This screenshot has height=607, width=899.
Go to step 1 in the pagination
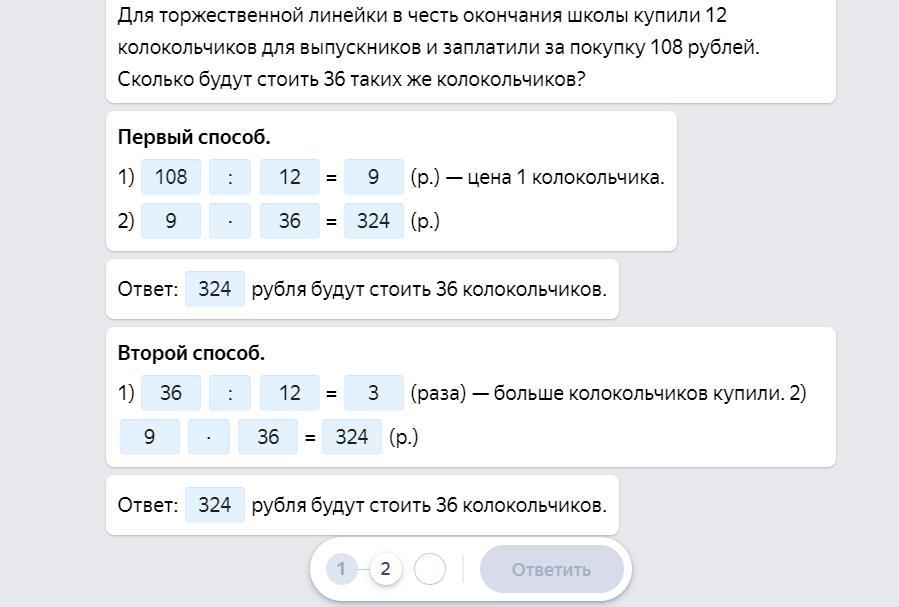pos(341,569)
